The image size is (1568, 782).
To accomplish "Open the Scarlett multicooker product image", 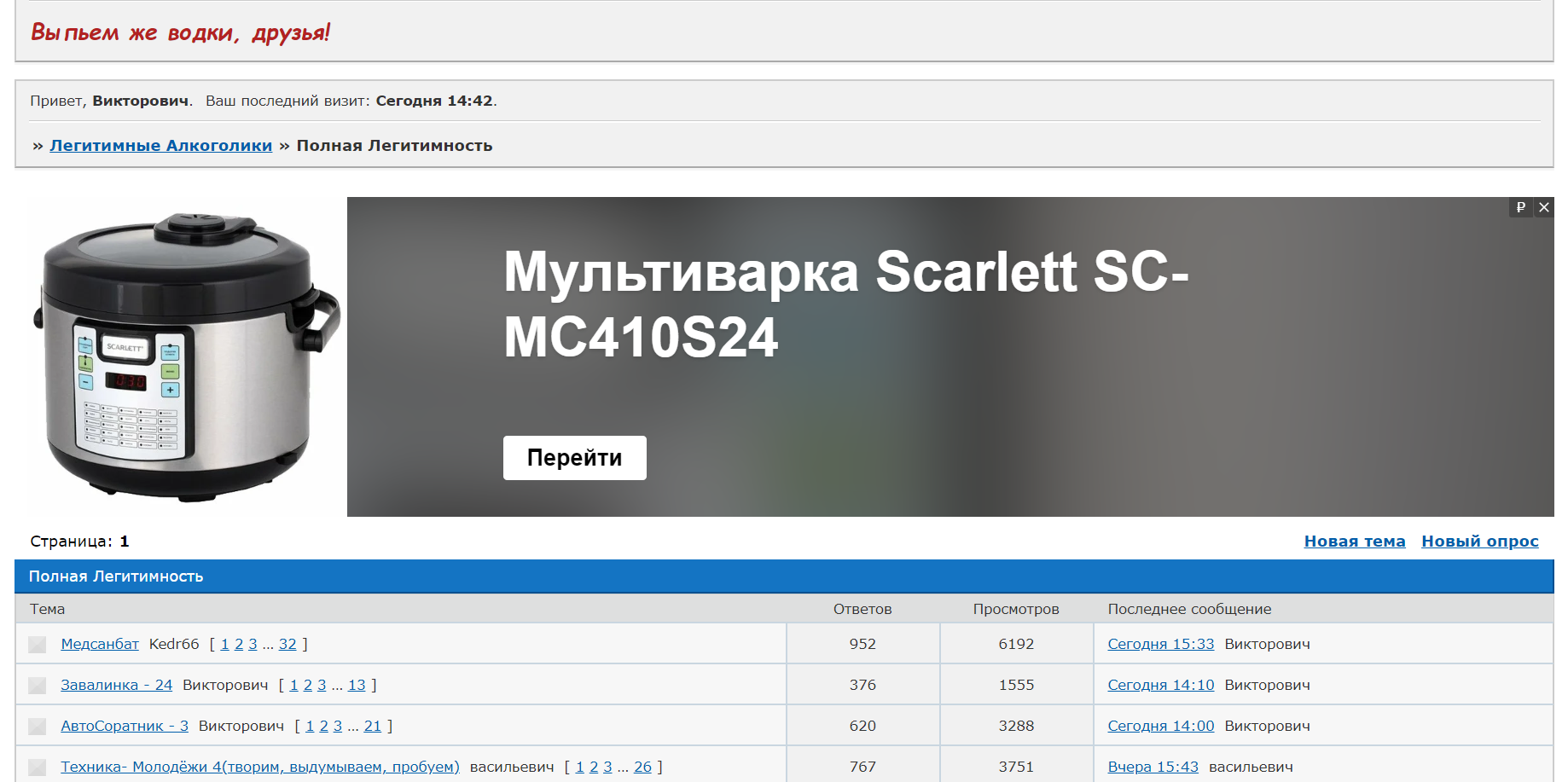I will (x=186, y=356).
